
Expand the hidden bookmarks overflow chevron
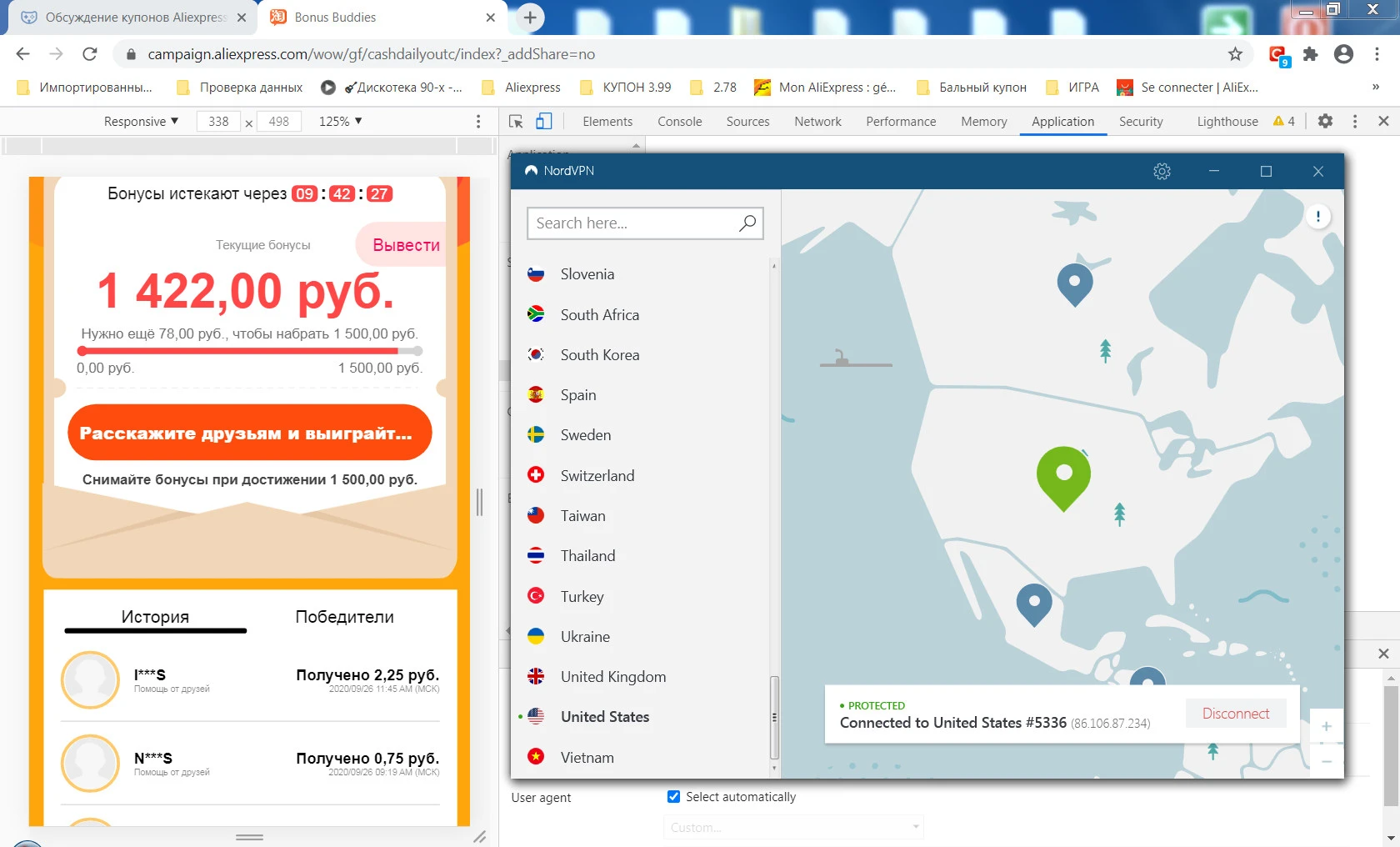pos(1376,87)
